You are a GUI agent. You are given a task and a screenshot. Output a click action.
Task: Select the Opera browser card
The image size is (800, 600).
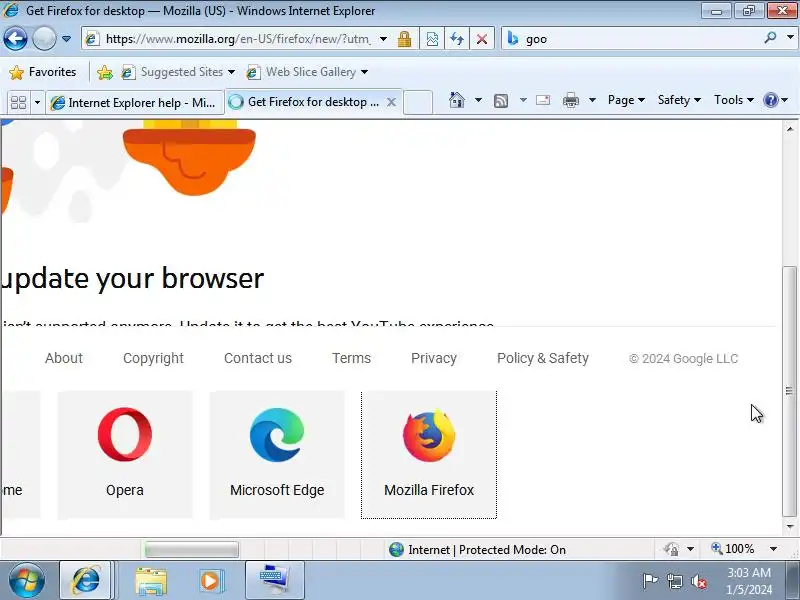tap(125, 455)
